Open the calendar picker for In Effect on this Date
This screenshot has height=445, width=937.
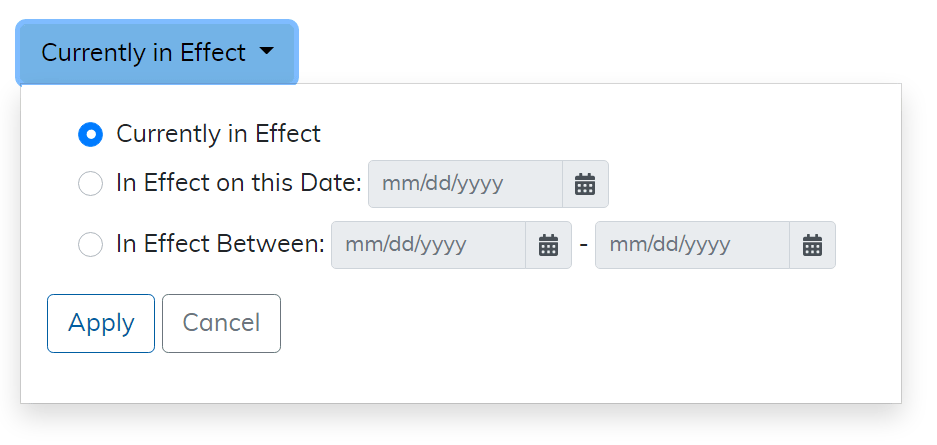(585, 184)
